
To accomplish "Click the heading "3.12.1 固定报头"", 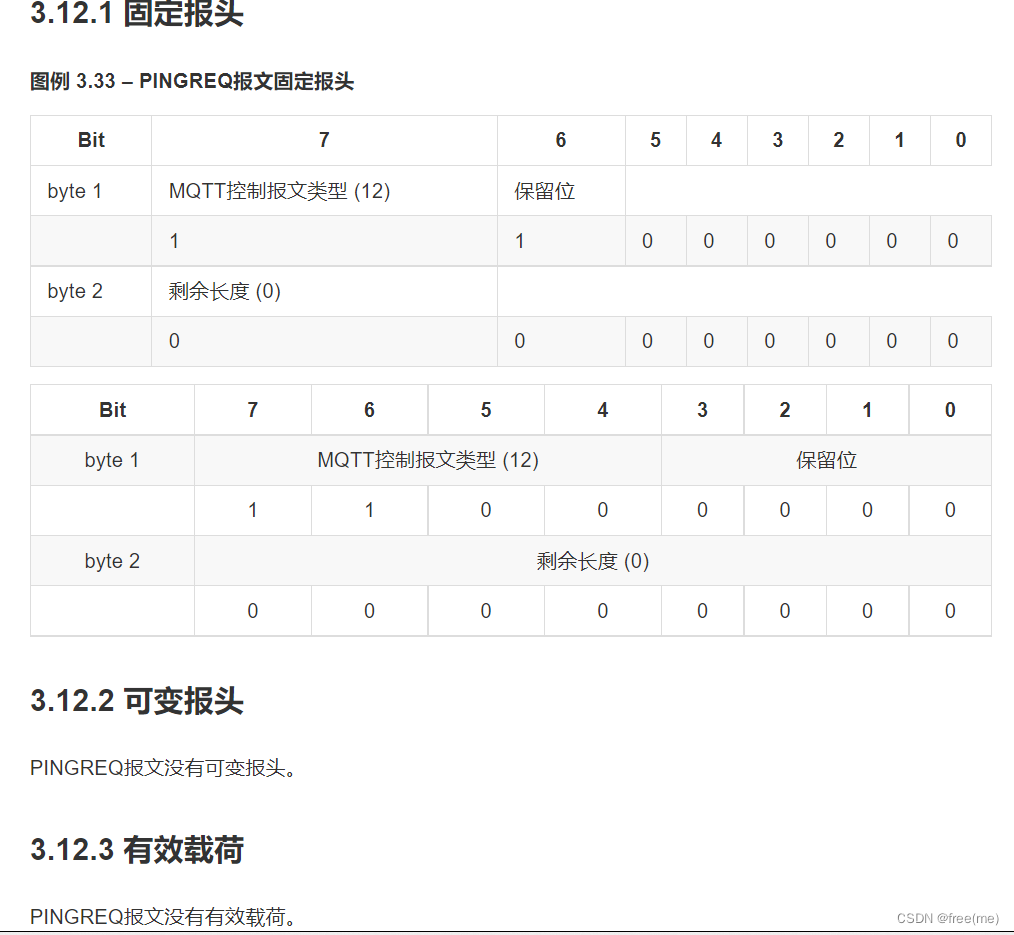I will coord(136,14).
